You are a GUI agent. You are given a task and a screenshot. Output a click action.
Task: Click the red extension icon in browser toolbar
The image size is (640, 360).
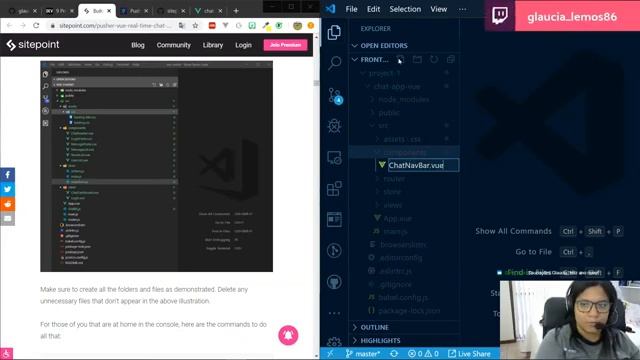tap(212, 26)
